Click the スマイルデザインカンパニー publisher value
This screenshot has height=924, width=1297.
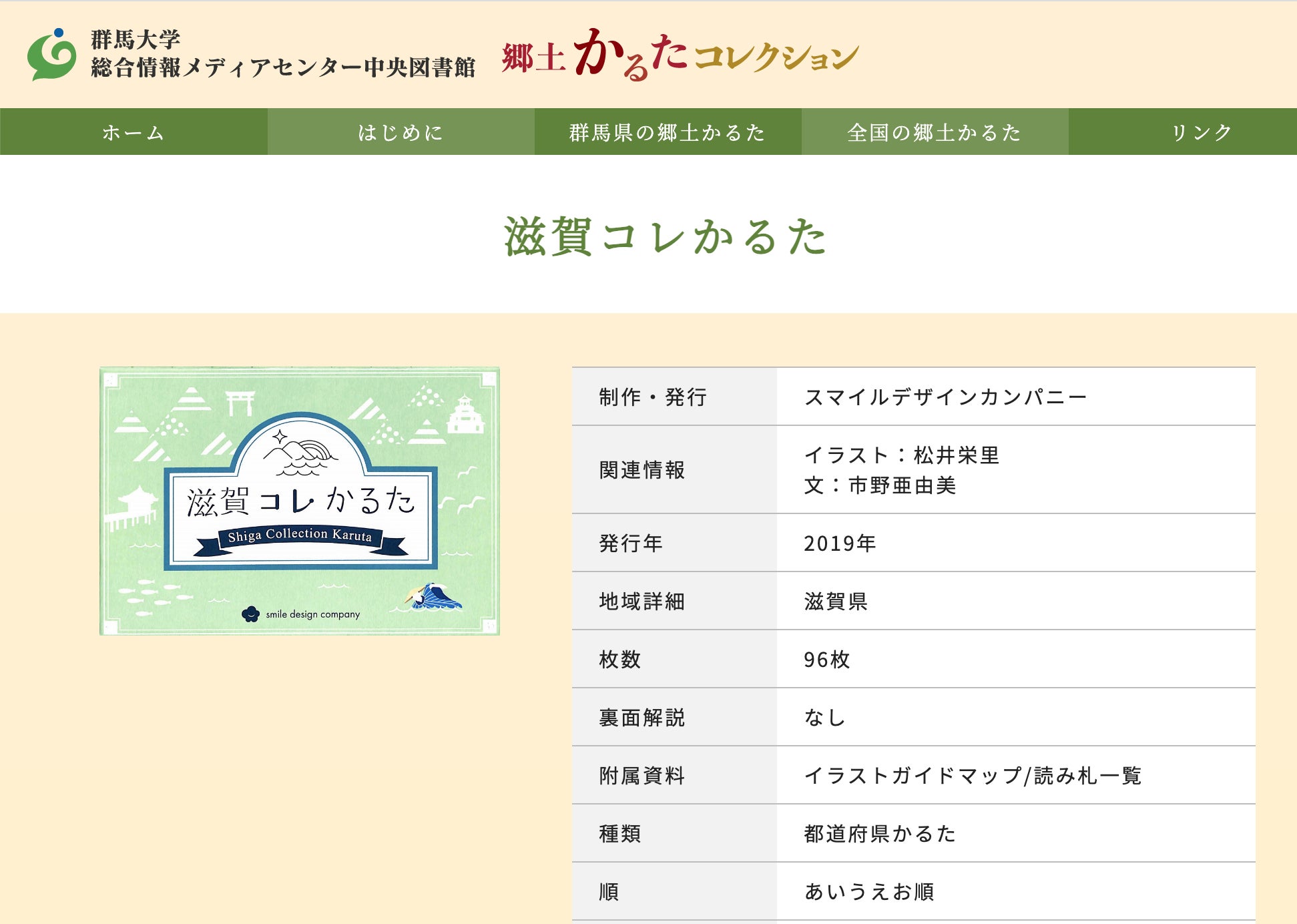945,397
